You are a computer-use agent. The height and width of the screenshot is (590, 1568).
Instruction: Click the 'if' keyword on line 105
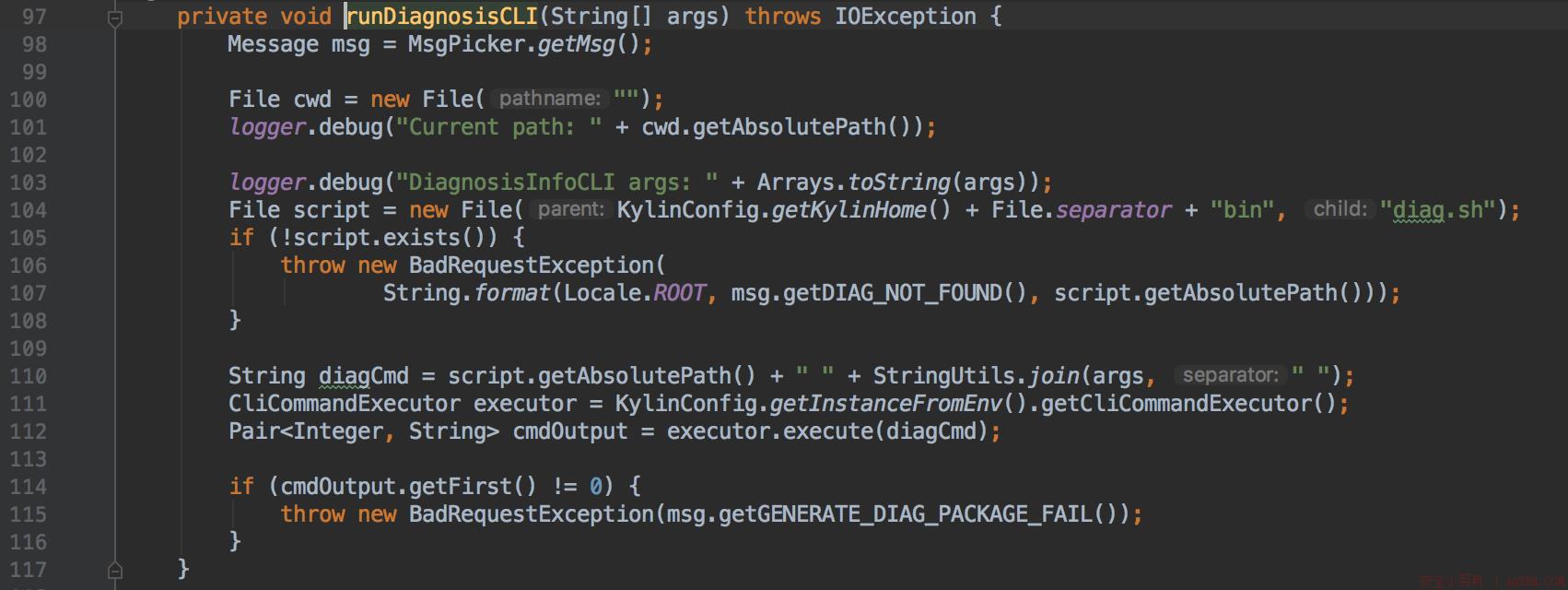241,238
